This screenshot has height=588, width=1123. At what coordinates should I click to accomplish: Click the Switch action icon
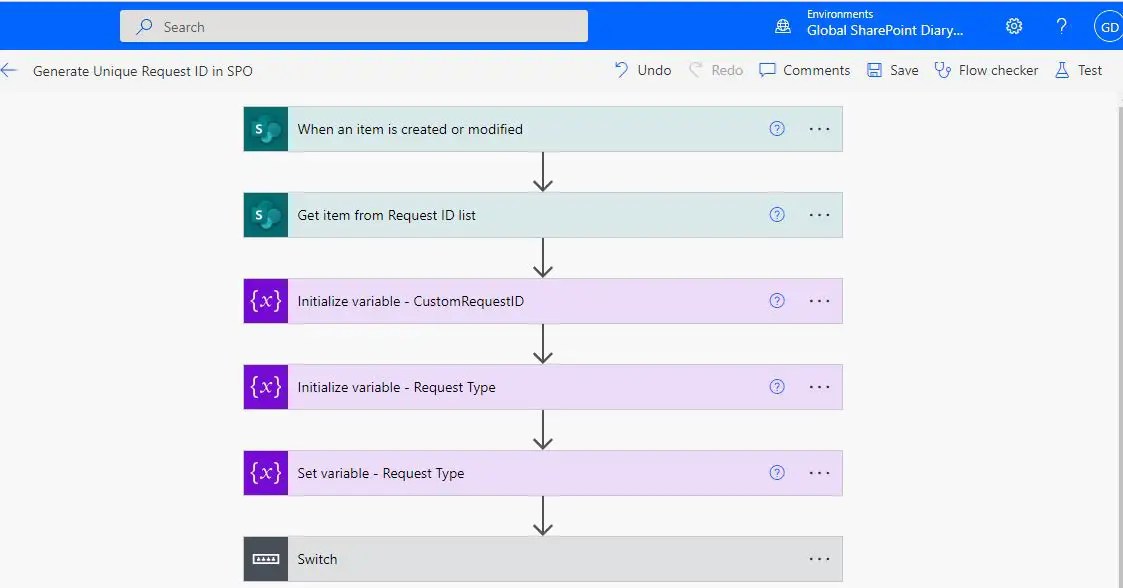click(x=264, y=559)
